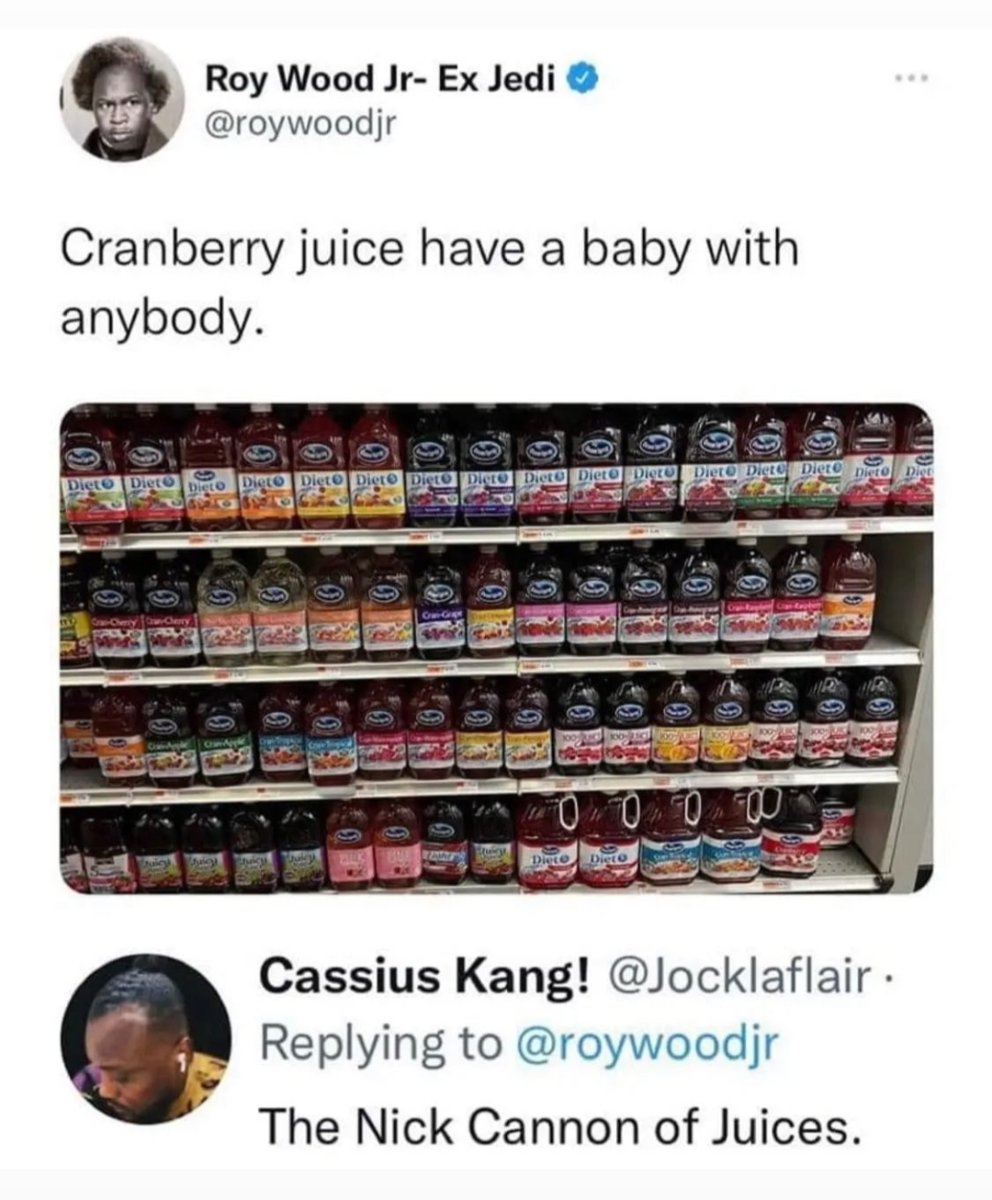
Task: Click Cassius Kang's profile avatar
Action: tap(145, 1039)
